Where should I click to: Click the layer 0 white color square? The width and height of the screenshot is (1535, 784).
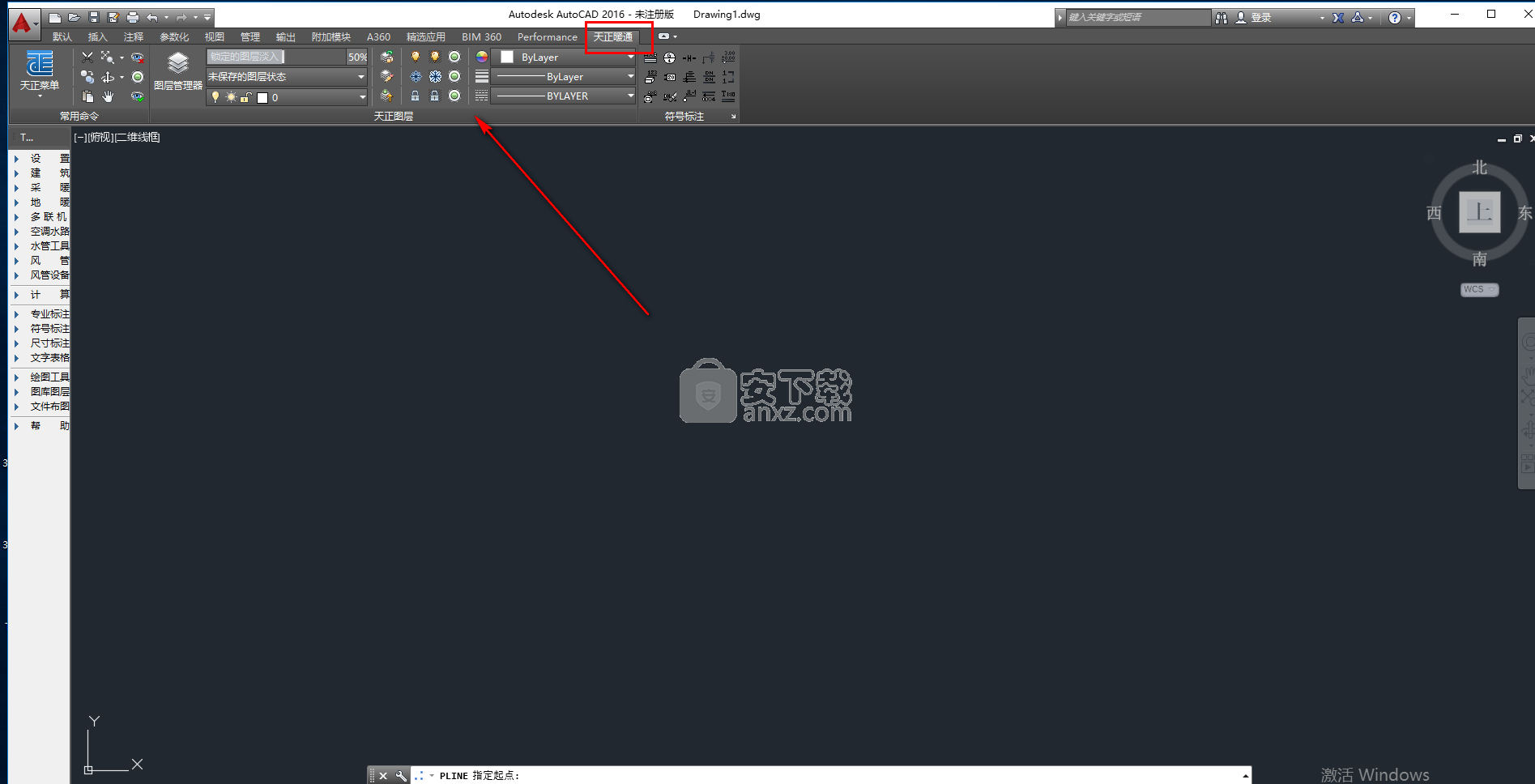click(x=262, y=97)
